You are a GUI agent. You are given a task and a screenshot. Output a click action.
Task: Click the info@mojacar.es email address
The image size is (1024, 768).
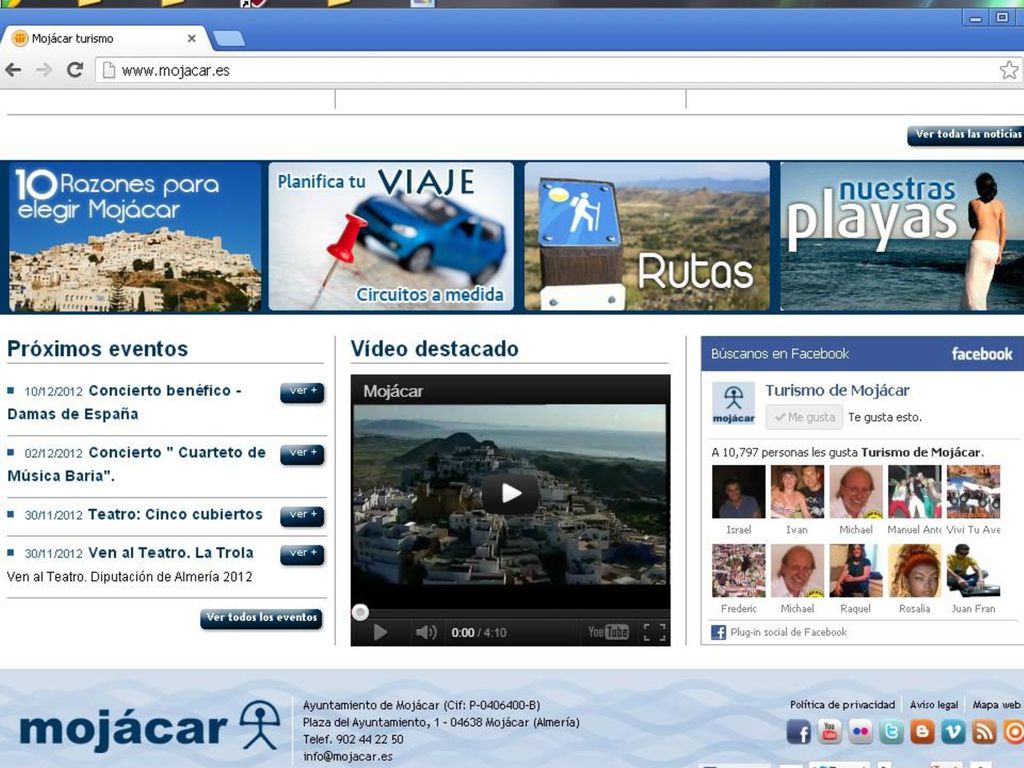pos(348,756)
